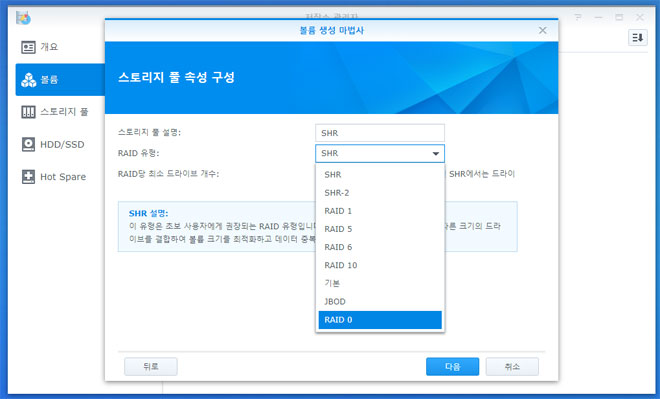Choose RAID 10 option
Viewport: 660px width, 399px height.
(380, 265)
